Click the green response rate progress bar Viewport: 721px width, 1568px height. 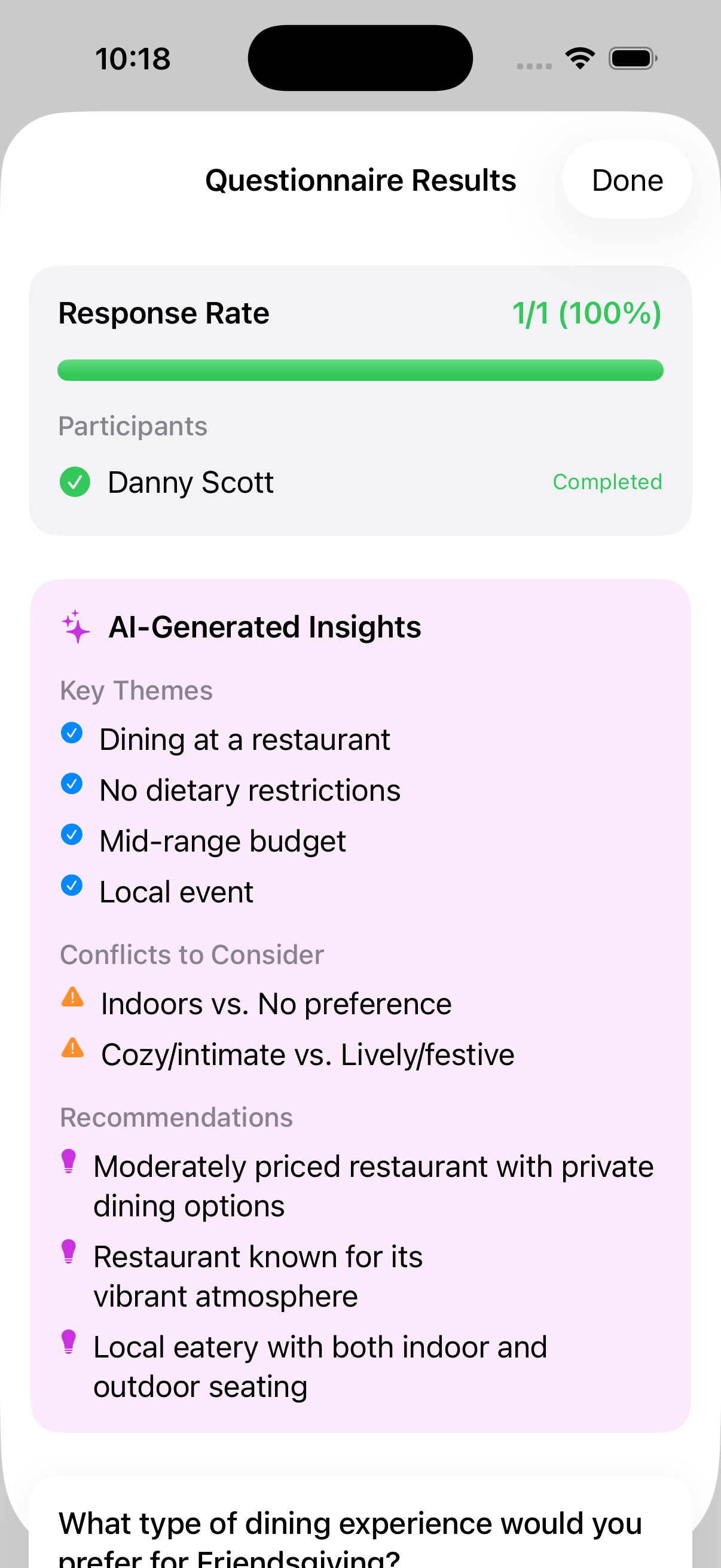pyautogui.click(x=360, y=370)
